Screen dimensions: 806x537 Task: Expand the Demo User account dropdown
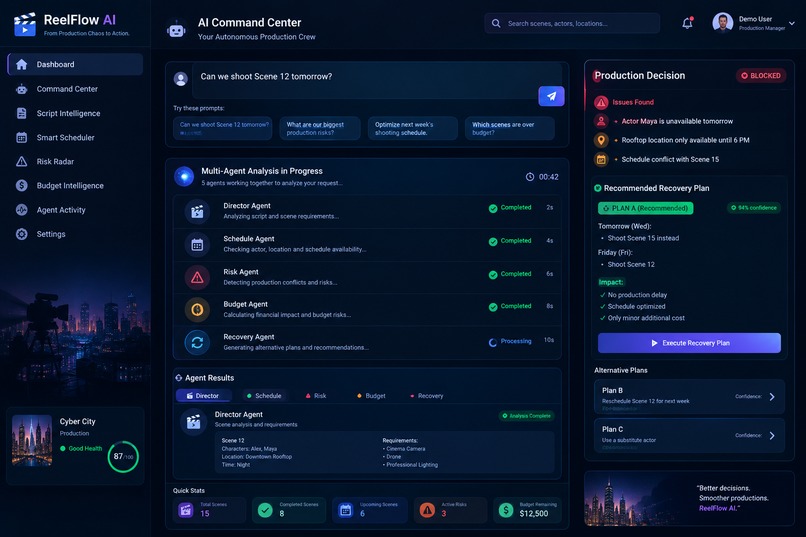[x=792, y=23]
